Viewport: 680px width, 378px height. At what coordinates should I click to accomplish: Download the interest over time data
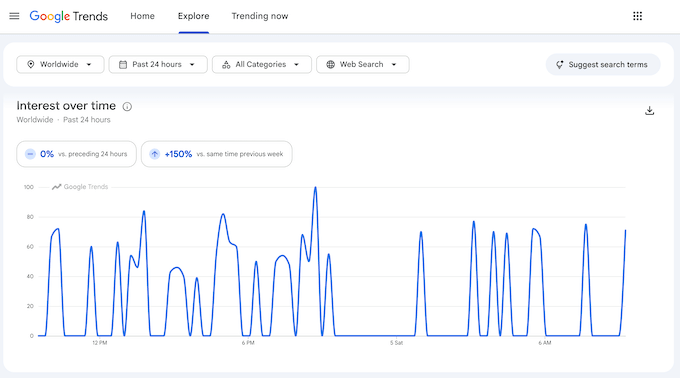pyautogui.click(x=649, y=111)
